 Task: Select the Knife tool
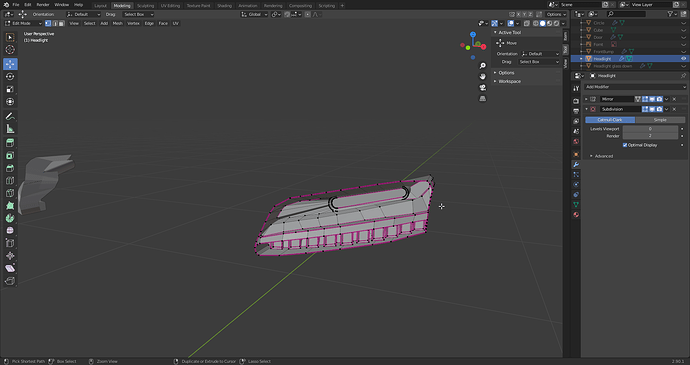pos(10,193)
